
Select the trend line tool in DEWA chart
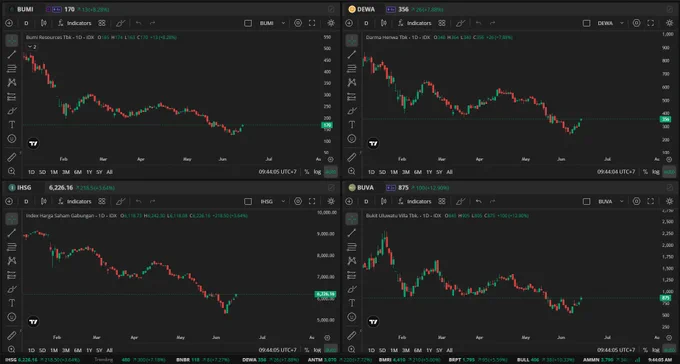tap(352, 55)
